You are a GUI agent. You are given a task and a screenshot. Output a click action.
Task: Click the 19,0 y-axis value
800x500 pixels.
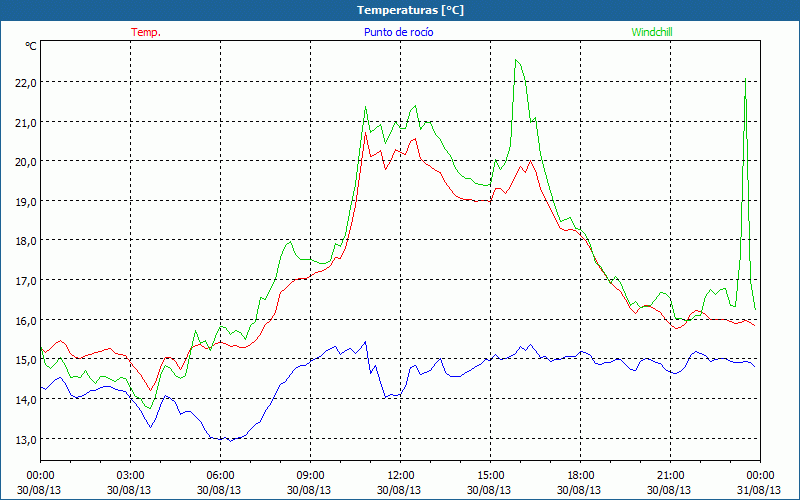[26, 201]
